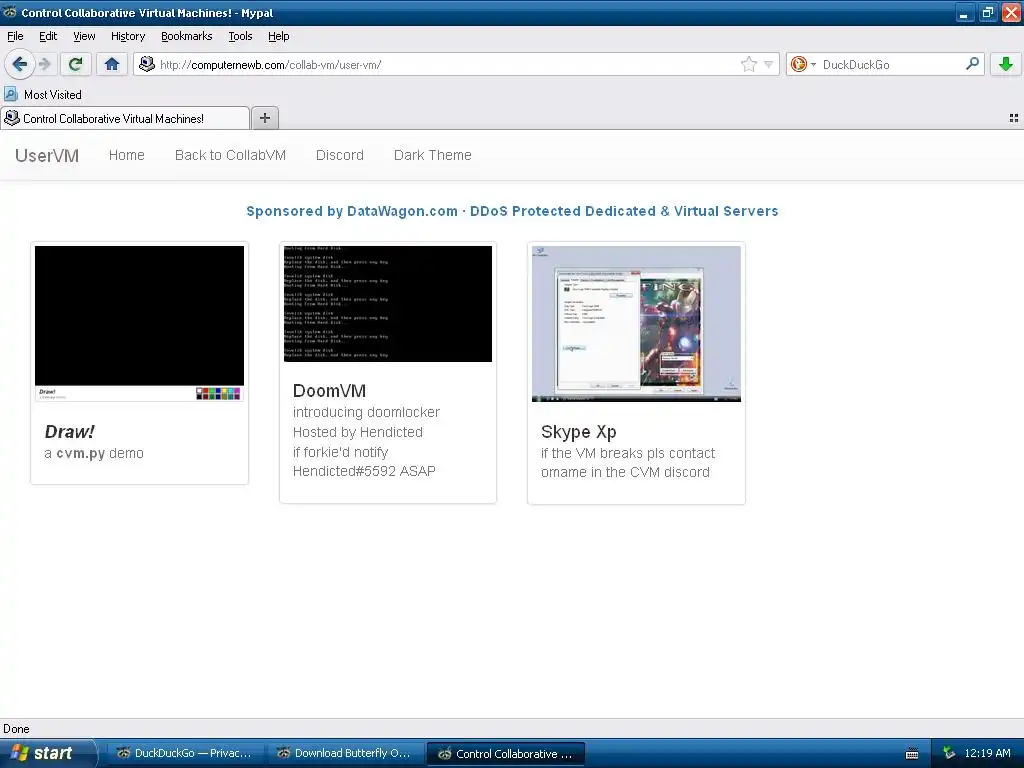Open the URL history dropdown arrow

(x=769, y=64)
